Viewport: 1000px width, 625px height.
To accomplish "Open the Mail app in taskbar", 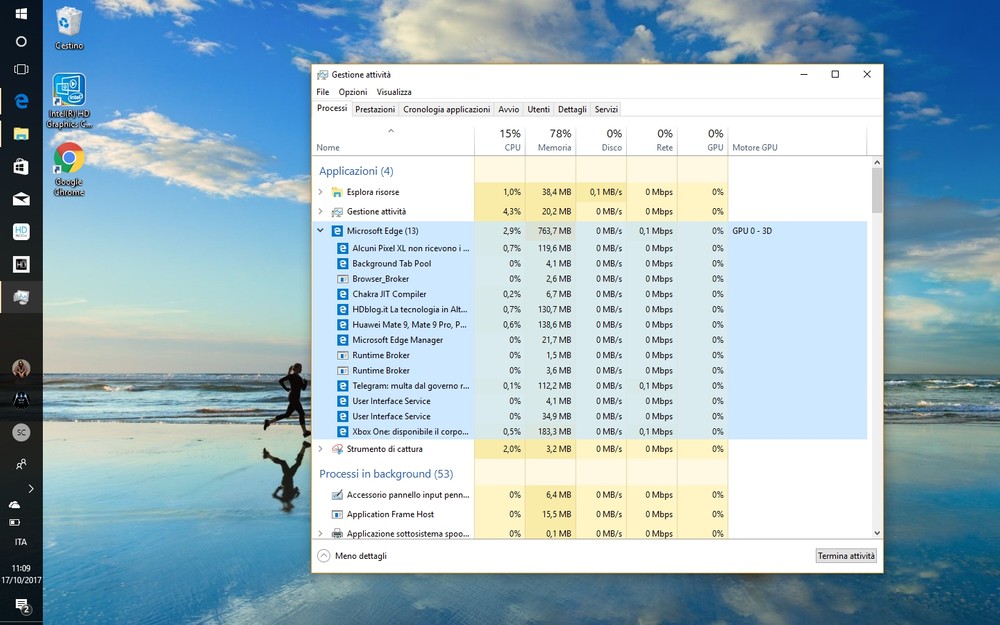I will (21, 199).
